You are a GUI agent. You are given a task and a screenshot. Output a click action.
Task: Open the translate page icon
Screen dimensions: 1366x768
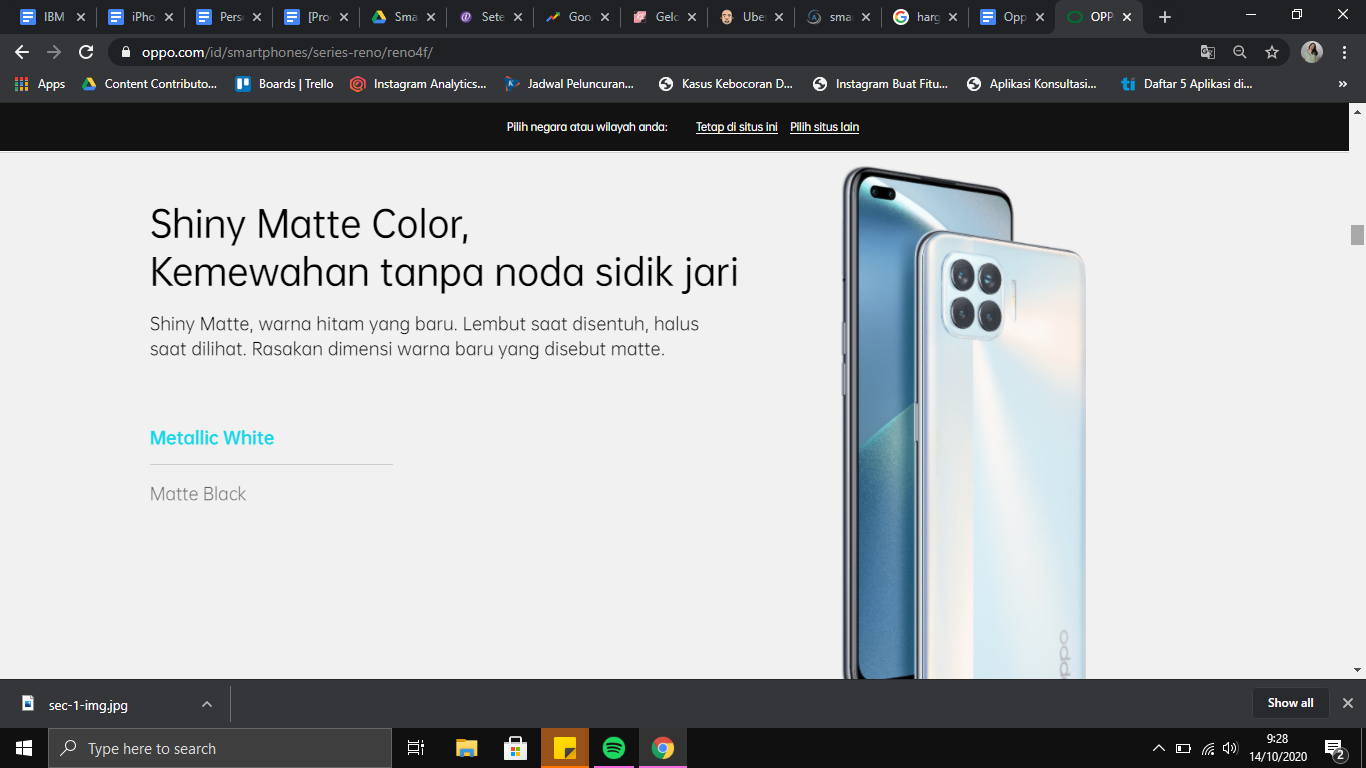(1208, 52)
